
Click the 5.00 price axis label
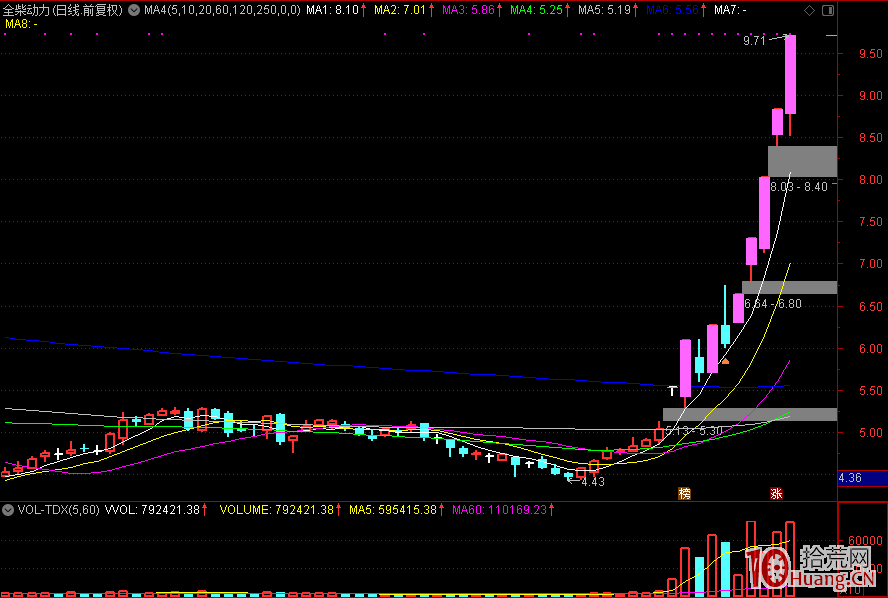click(x=870, y=433)
